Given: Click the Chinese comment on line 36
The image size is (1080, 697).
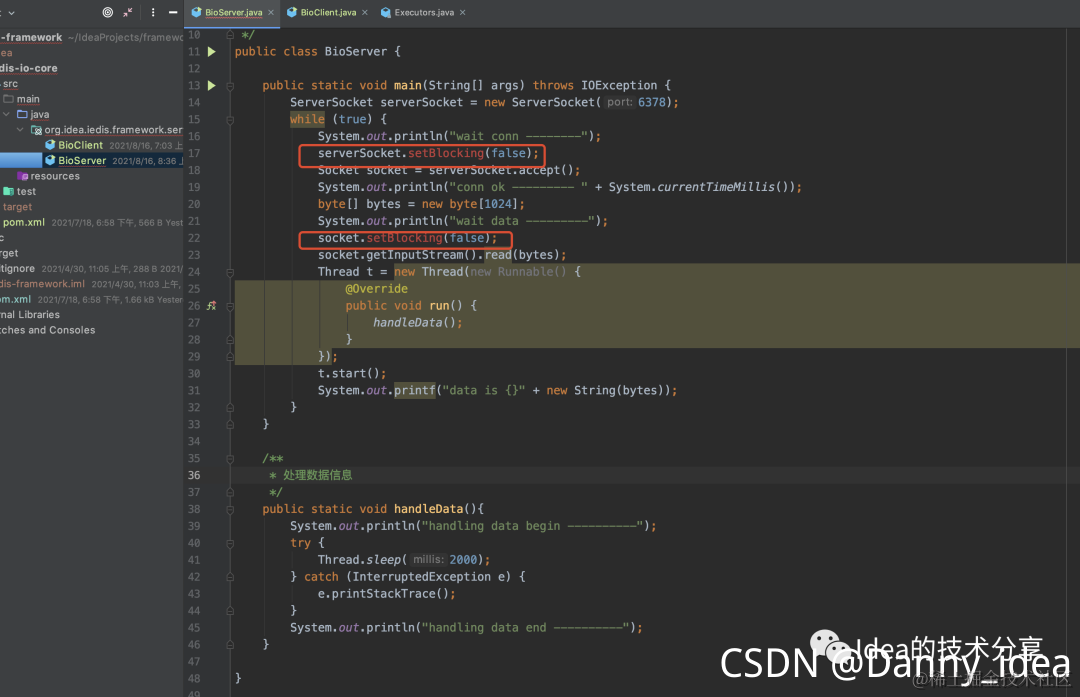Looking at the screenshot, I should click(317, 475).
